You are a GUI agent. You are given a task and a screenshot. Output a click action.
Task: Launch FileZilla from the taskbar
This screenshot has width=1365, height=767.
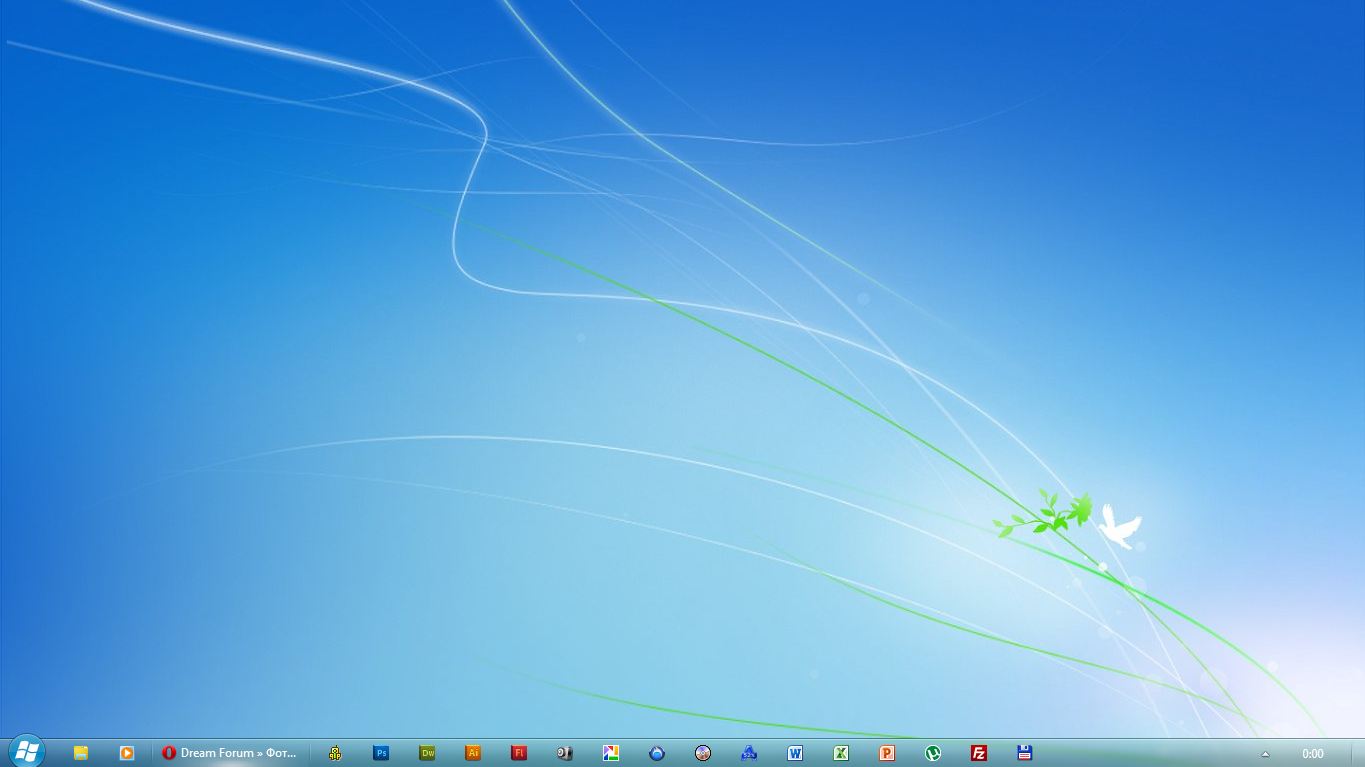[979, 753]
